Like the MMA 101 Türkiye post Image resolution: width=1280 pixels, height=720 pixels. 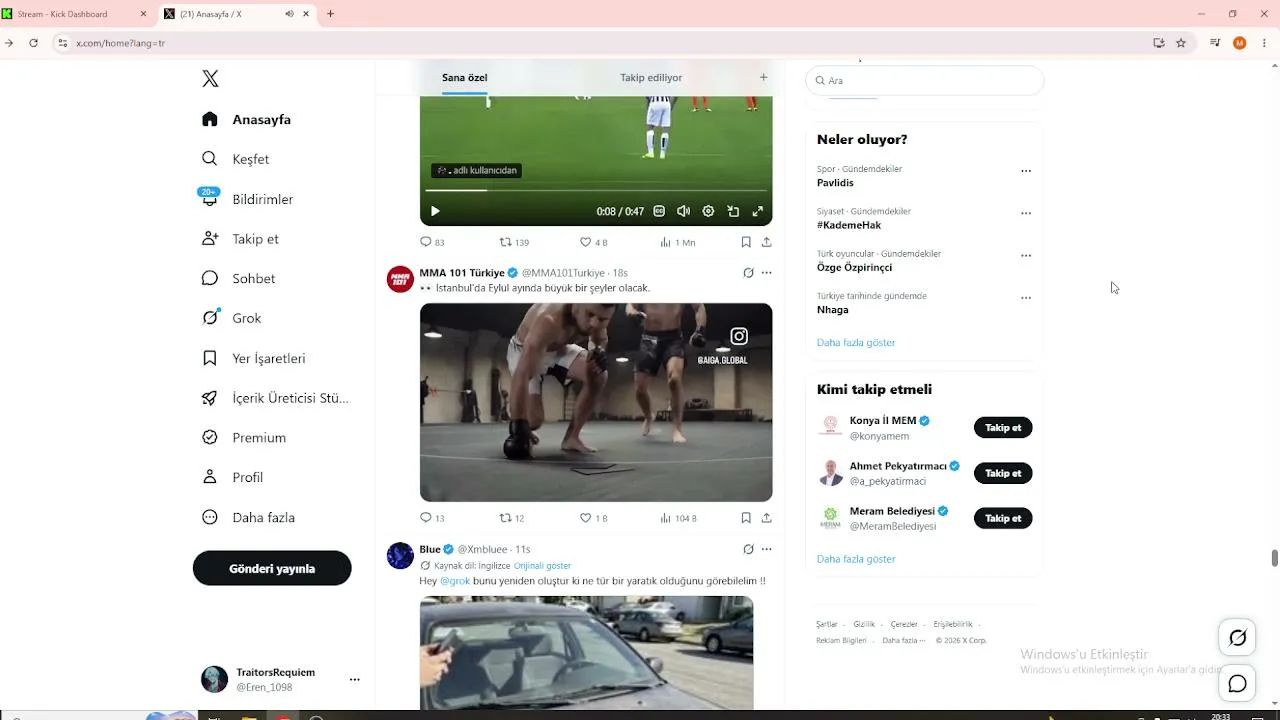coord(594,518)
